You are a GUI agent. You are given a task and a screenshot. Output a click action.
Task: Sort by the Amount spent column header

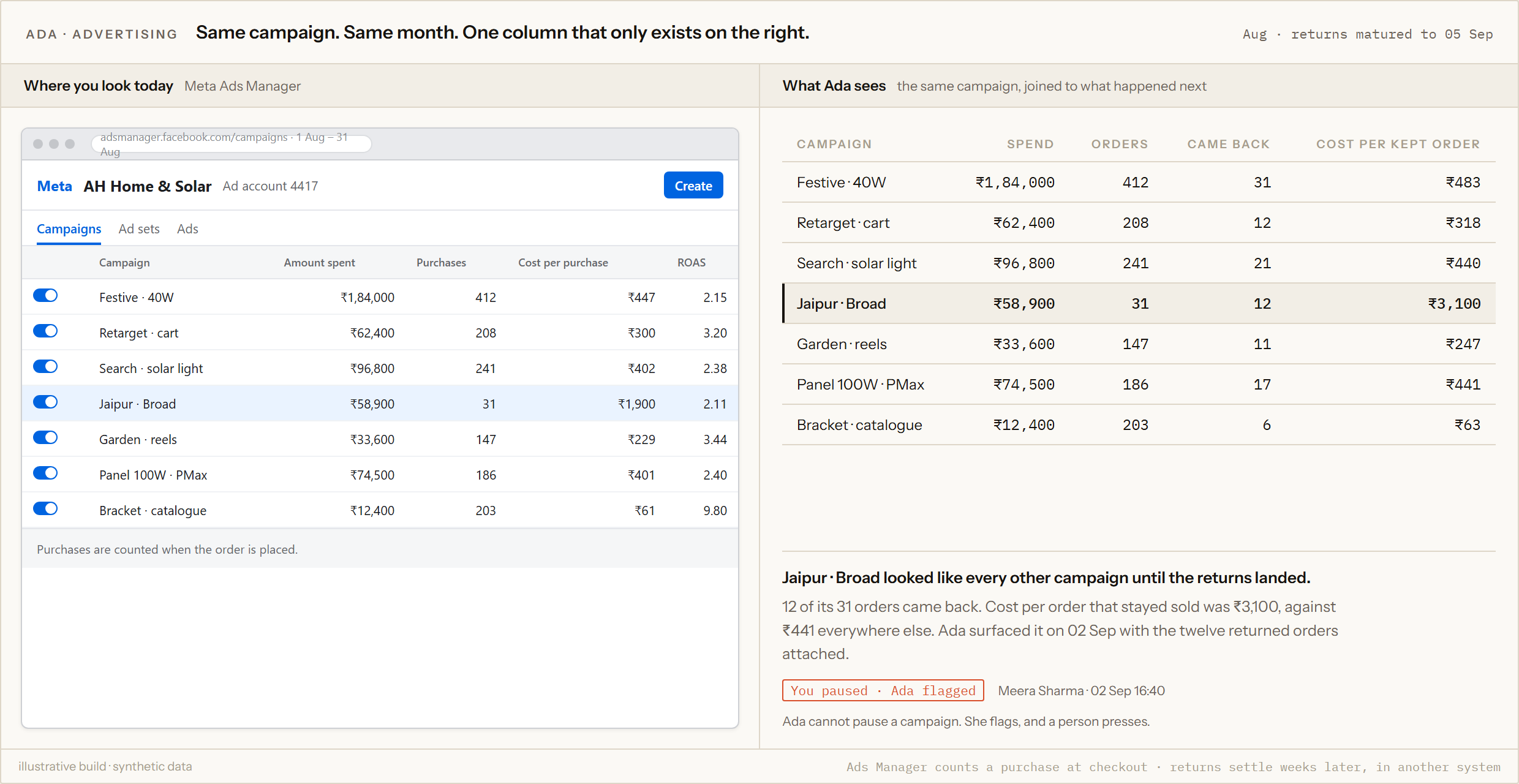coord(319,263)
